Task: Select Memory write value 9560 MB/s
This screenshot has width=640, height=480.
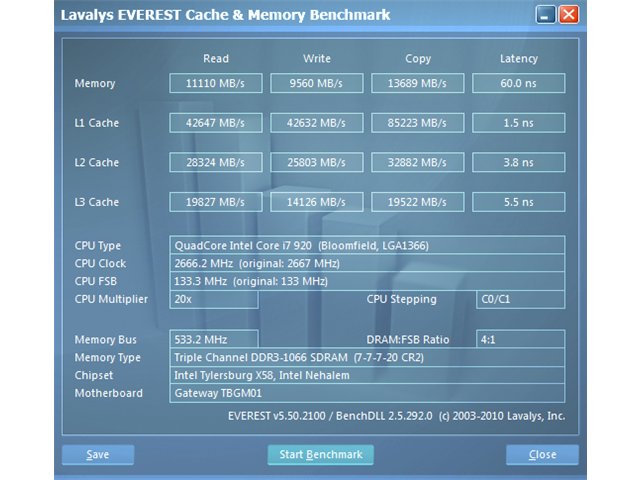Action: 316,83
